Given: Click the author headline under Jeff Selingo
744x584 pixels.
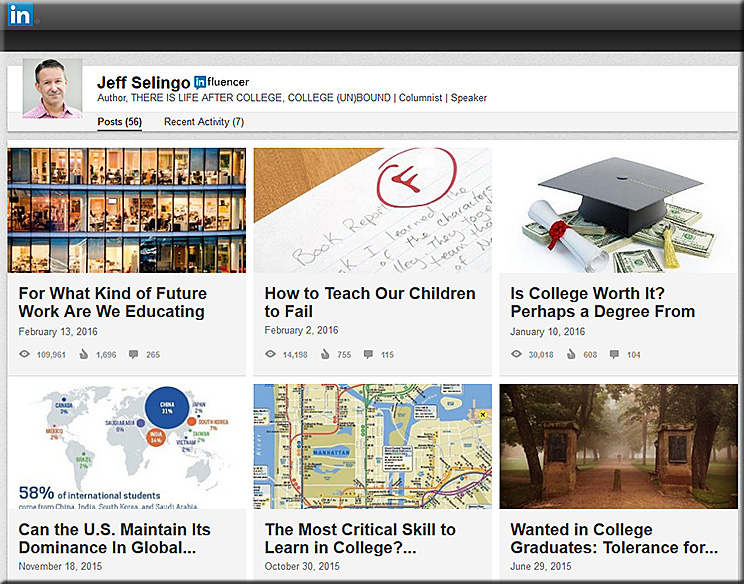Looking at the screenshot, I should (x=292, y=98).
